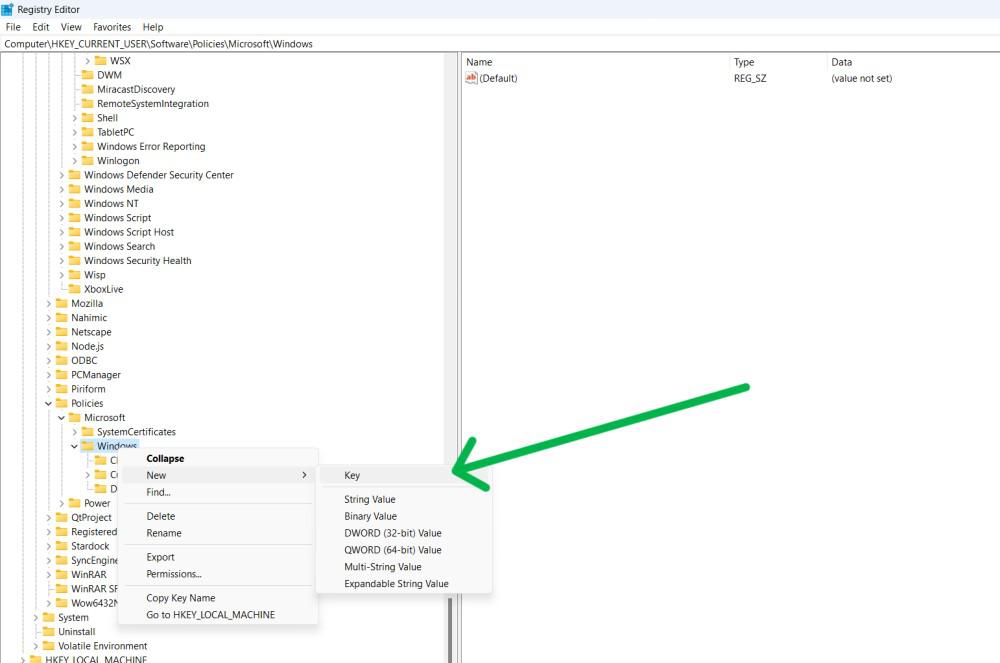Select the Windows Script Host key
The image size is (1000, 663).
click(129, 232)
